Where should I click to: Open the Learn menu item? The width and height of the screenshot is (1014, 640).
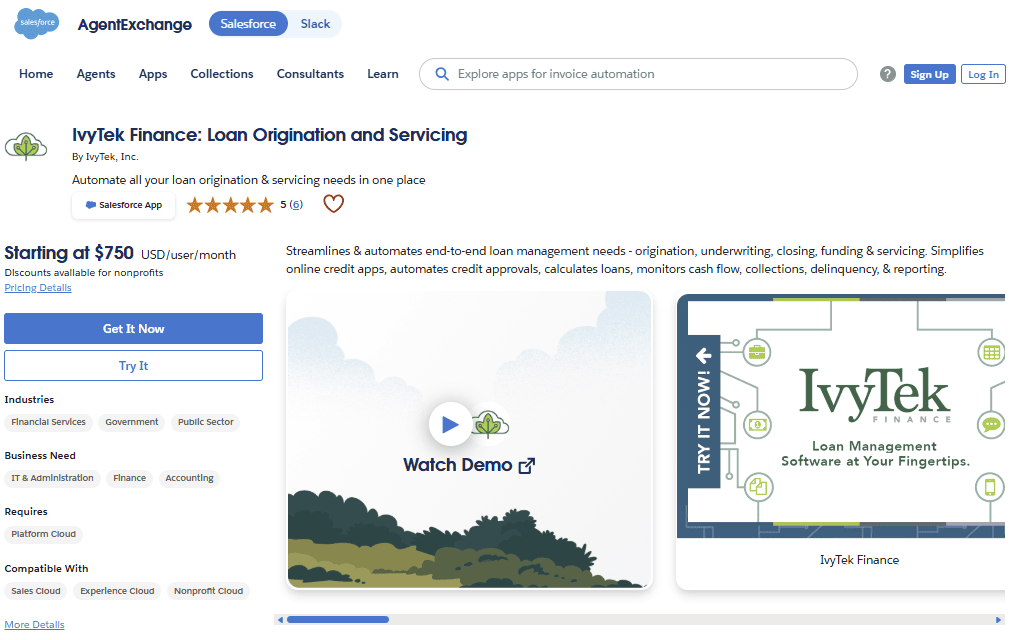point(383,74)
